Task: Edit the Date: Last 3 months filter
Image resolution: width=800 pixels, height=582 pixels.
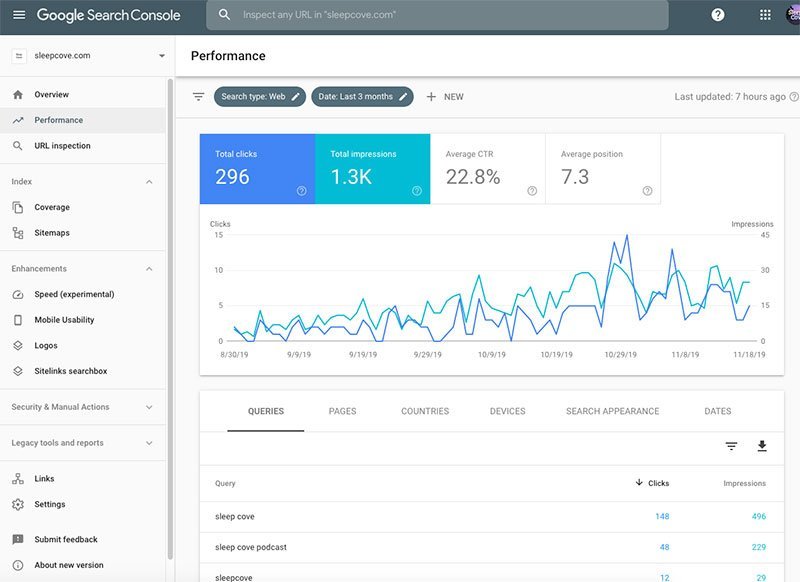Action: (x=362, y=97)
